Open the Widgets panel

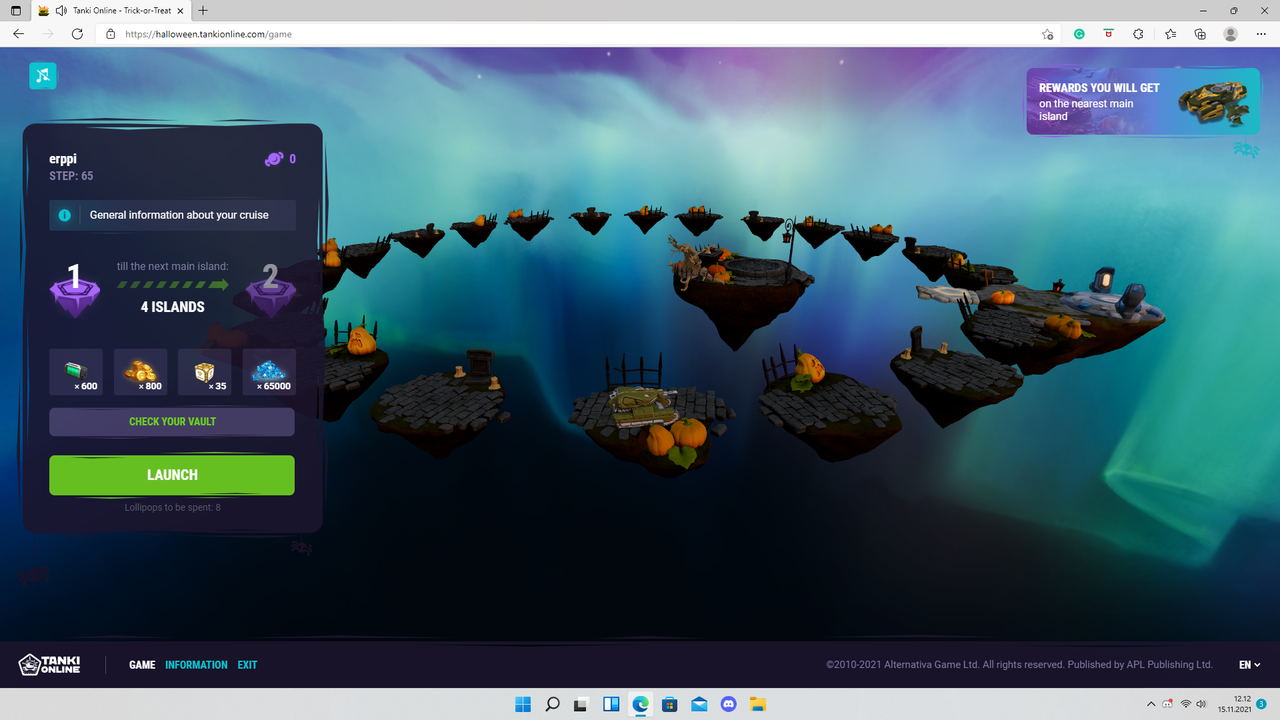[x=611, y=704]
